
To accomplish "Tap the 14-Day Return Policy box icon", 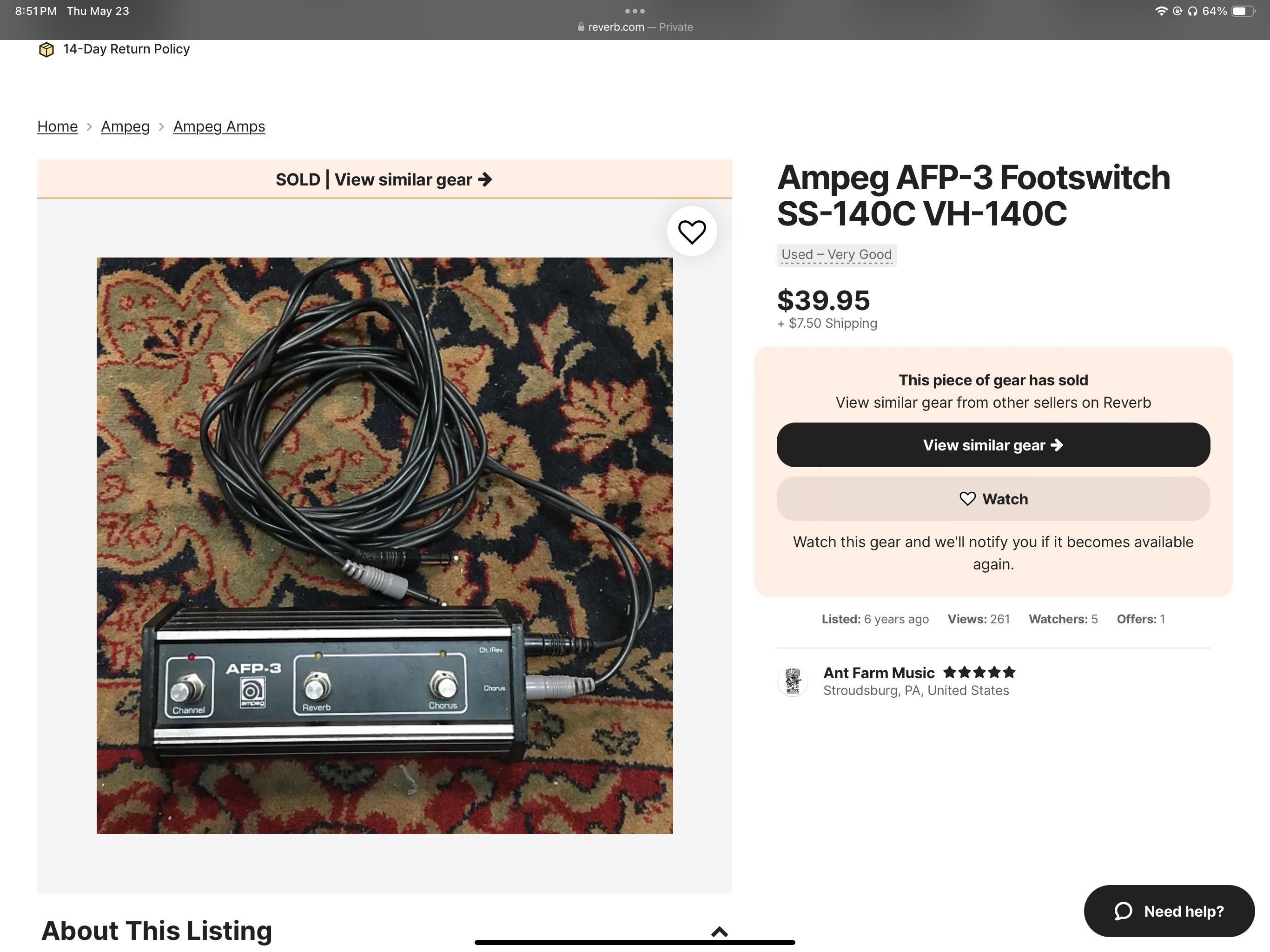I will (x=46, y=49).
